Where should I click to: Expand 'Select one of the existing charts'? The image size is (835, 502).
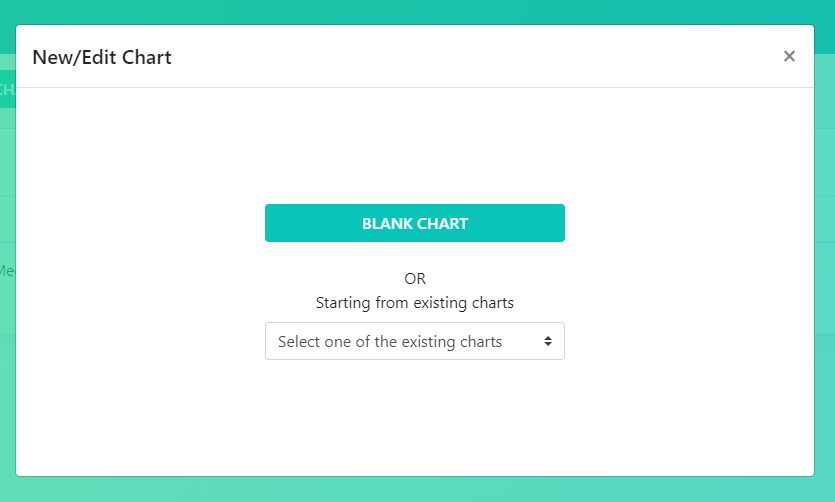(x=414, y=341)
